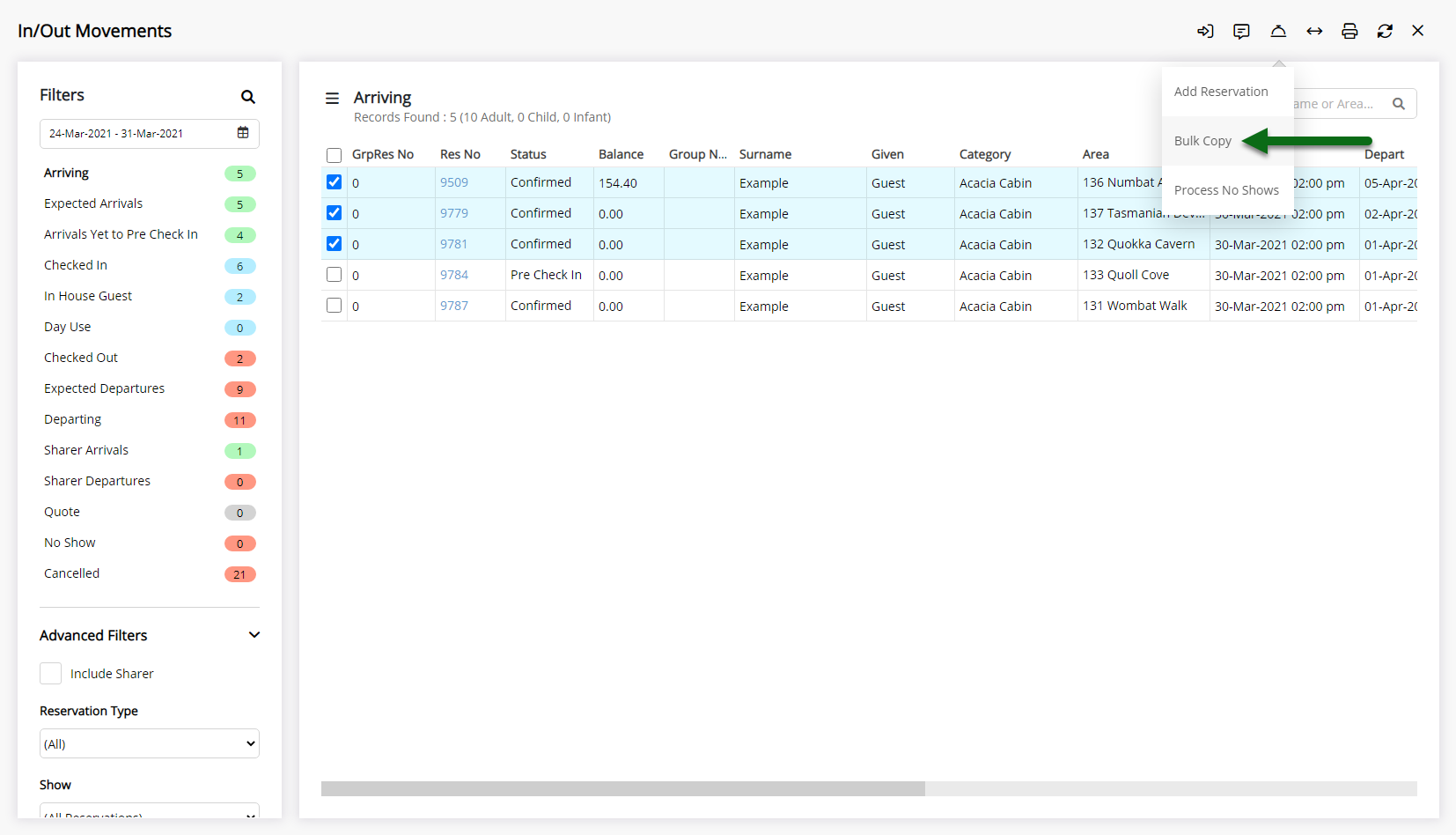This screenshot has height=835, width=1456.
Task: Click the Pre Check In status cell
Action: [549, 275]
